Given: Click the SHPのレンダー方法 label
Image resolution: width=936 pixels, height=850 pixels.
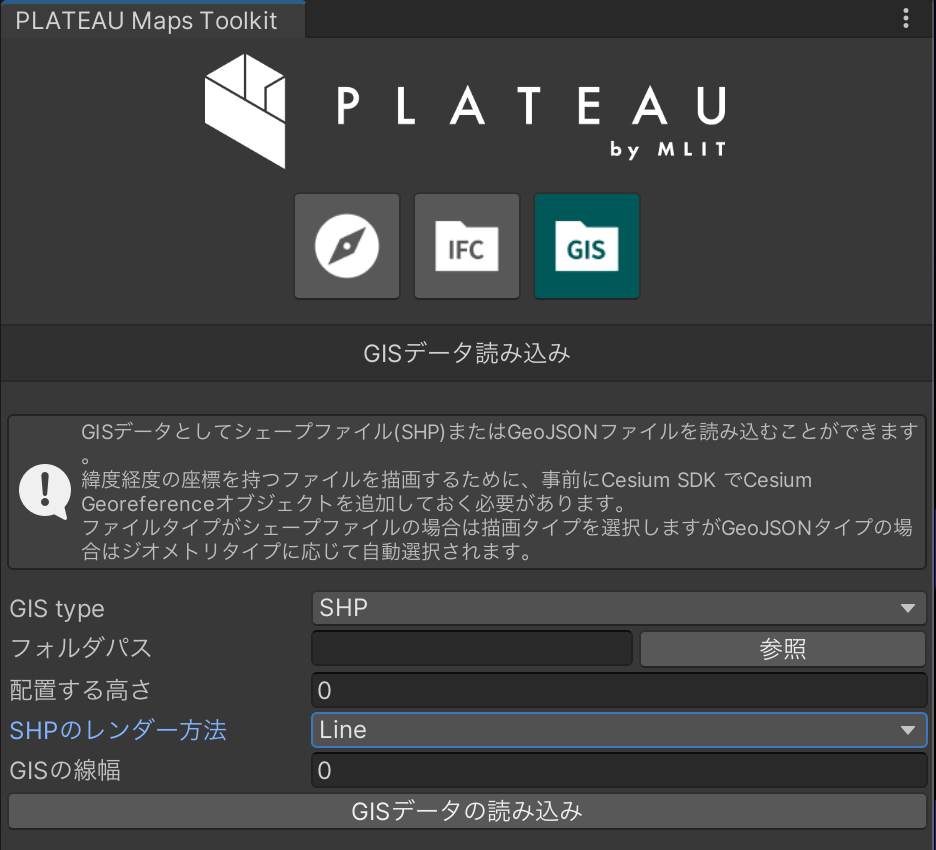Looking at the screenshot, I should tap(118, 731).
